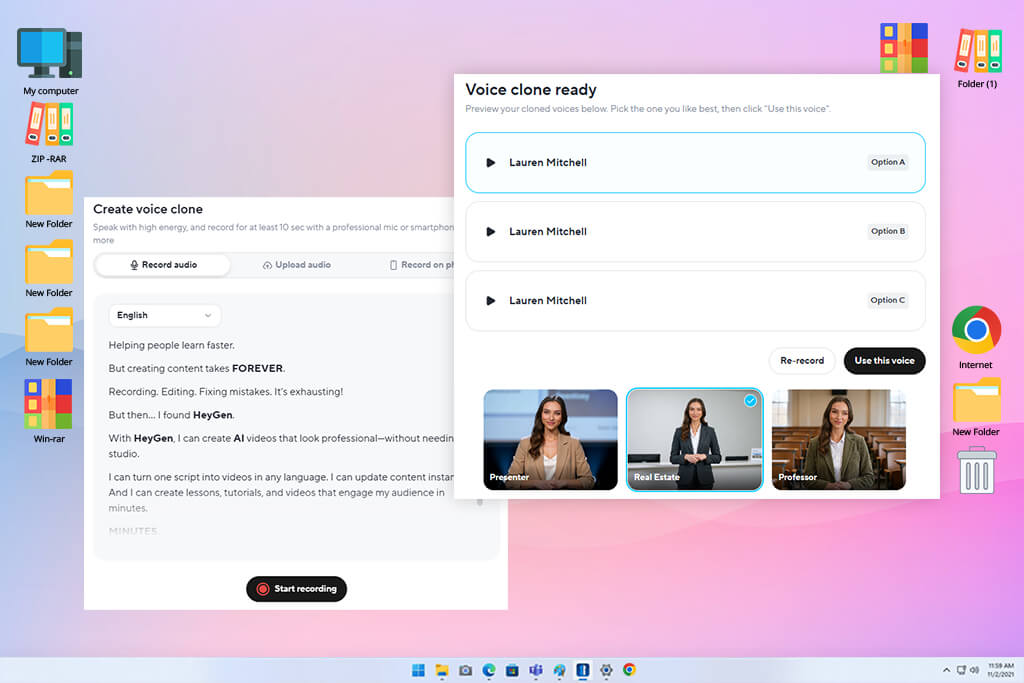Screen dimensions: 1024x683
Task: Open the Folder (1) desktop icon
Action: point(977,57)
